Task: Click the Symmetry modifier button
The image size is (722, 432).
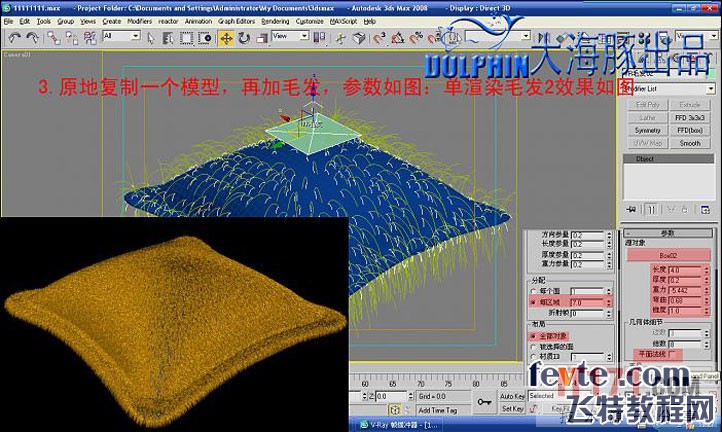Action: (x=647, y=130)
